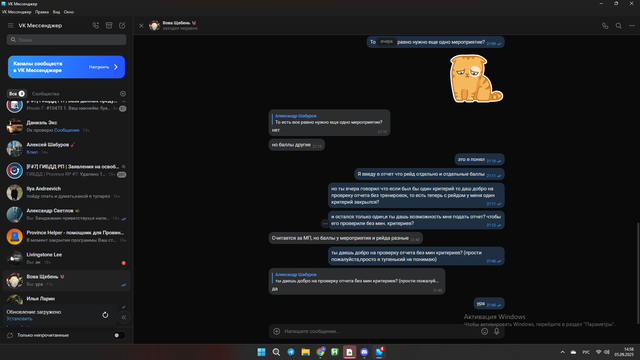The image size is (640, 360).
Task: Open Telegram from the taskbar
Action: pyautogui.click(x=291, y=352)
